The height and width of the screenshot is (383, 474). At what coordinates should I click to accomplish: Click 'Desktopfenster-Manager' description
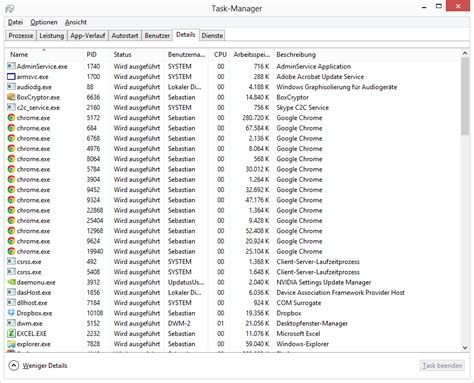(312, 323)
